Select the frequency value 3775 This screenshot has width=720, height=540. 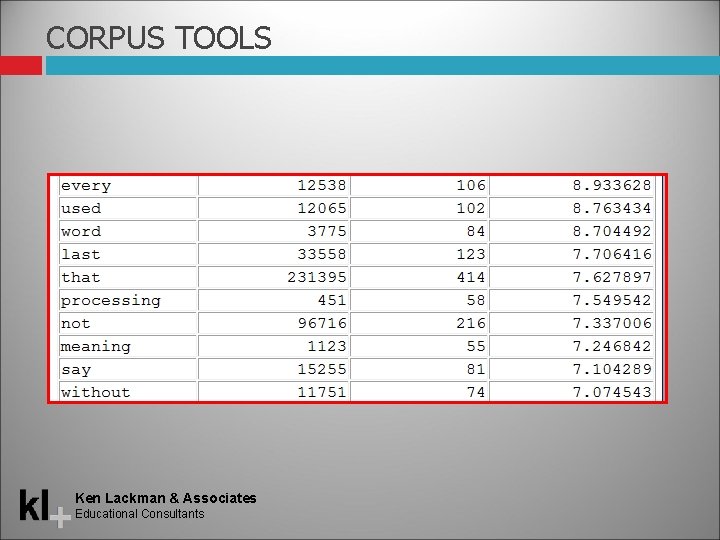(327, 231)
